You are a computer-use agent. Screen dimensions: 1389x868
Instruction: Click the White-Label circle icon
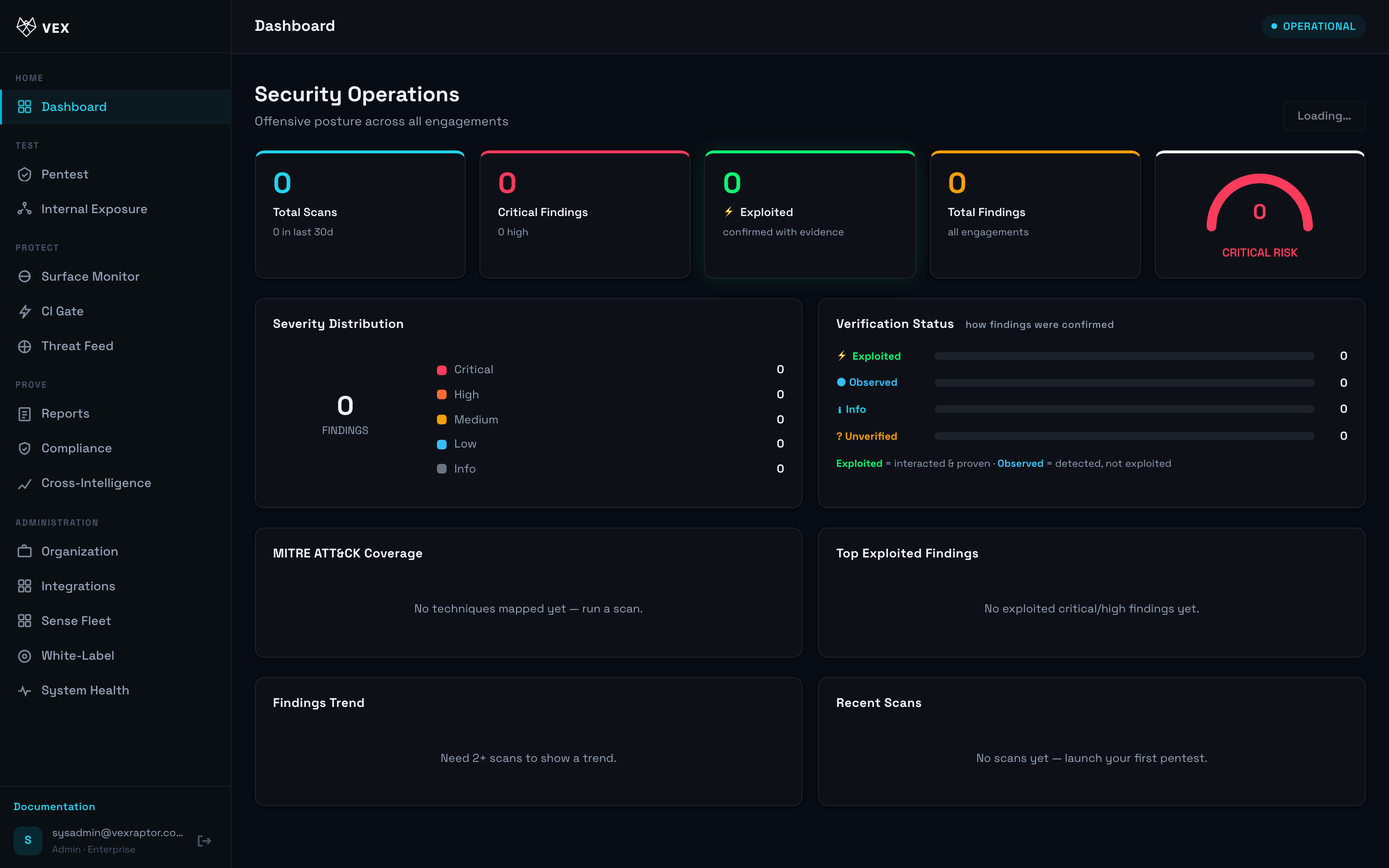24,656
